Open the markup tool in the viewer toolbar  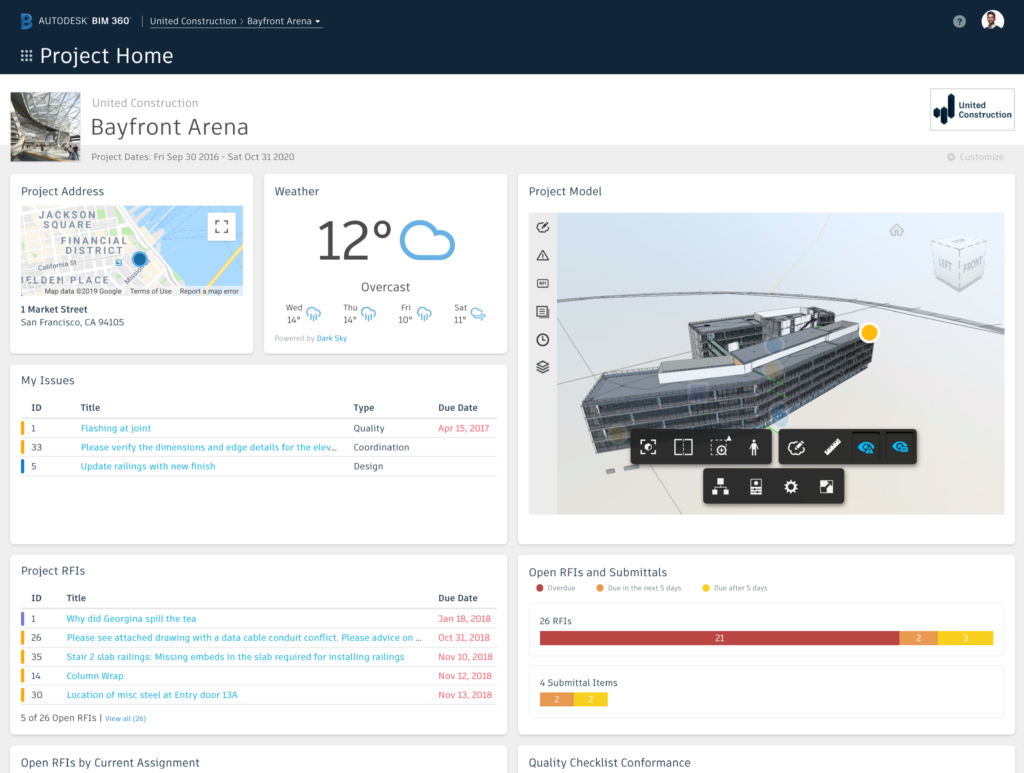(x=796, y=446)
